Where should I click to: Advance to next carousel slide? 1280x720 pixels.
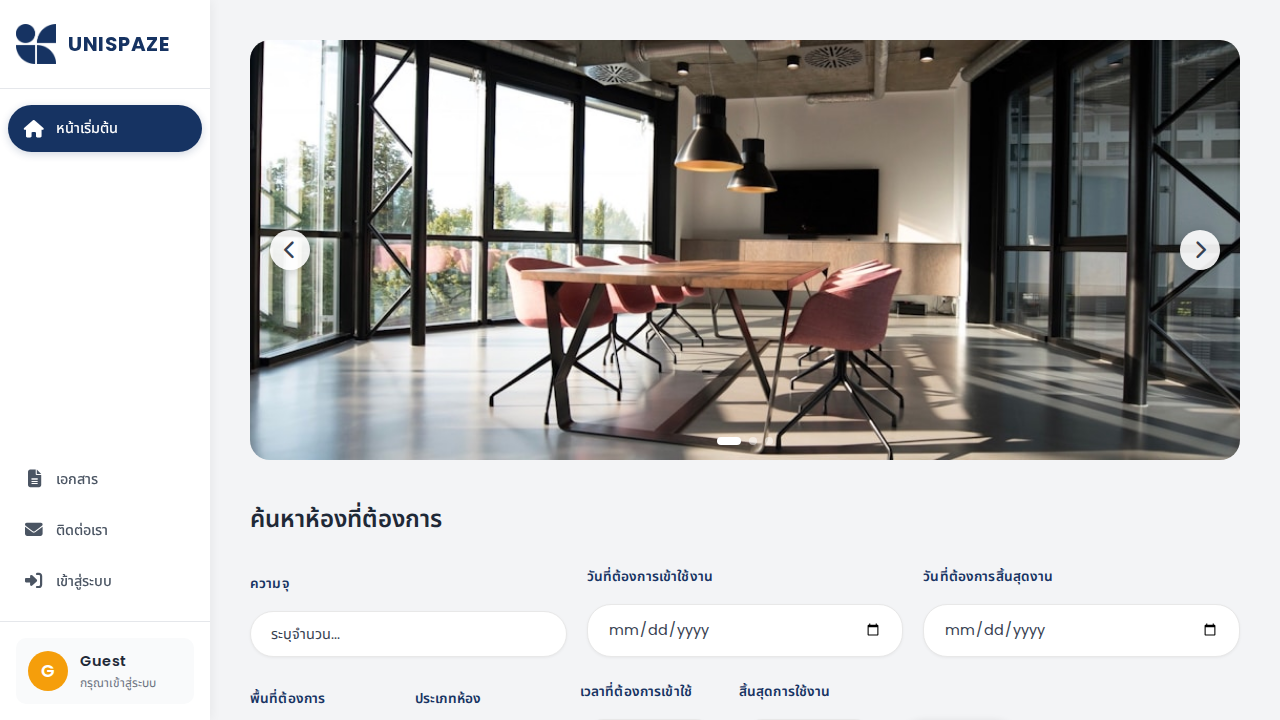[1200, 250]
